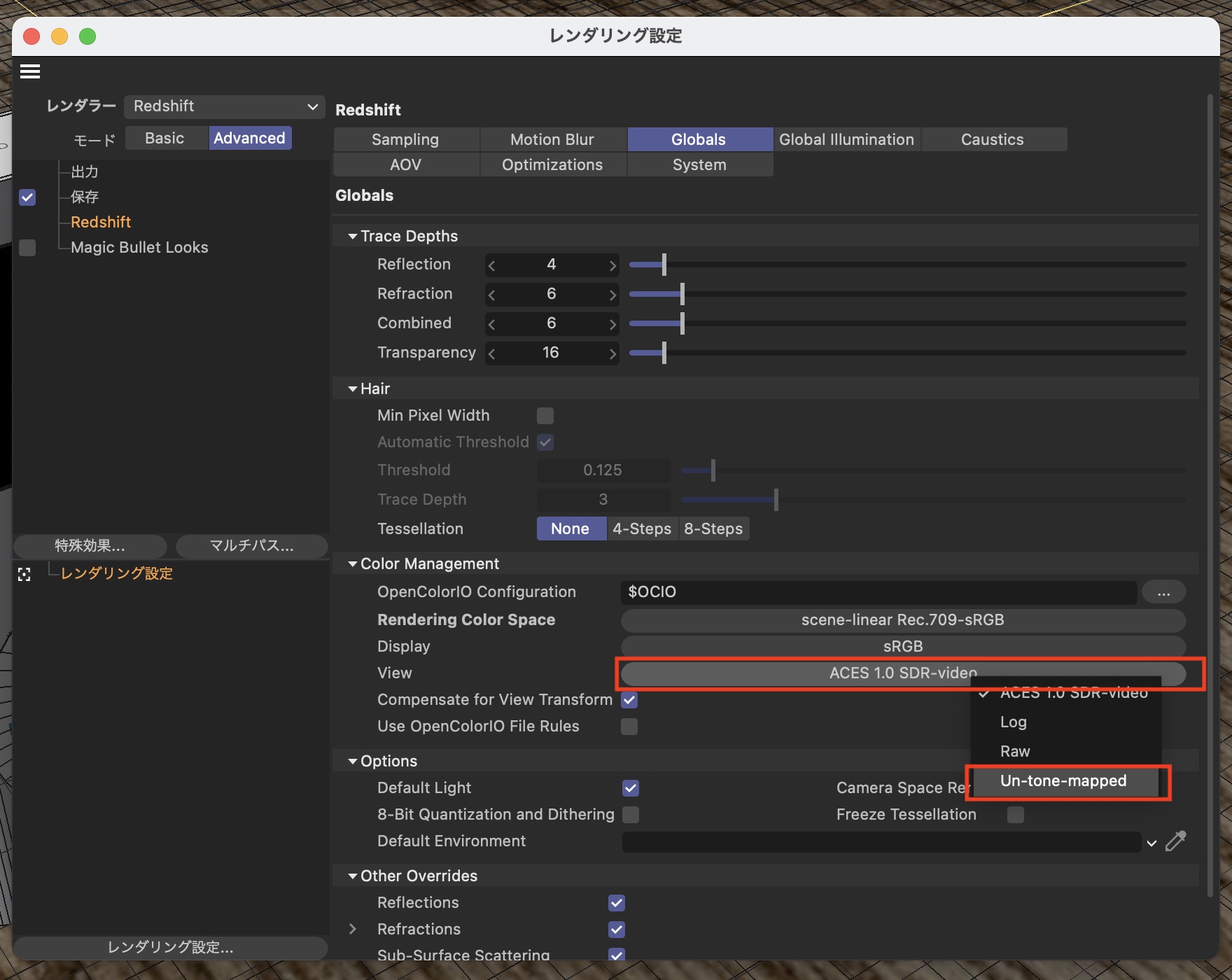Select Redshift in the settings tree
Image resolution: width=1232 pixels, height=980 pixels.
coord(101,223)
